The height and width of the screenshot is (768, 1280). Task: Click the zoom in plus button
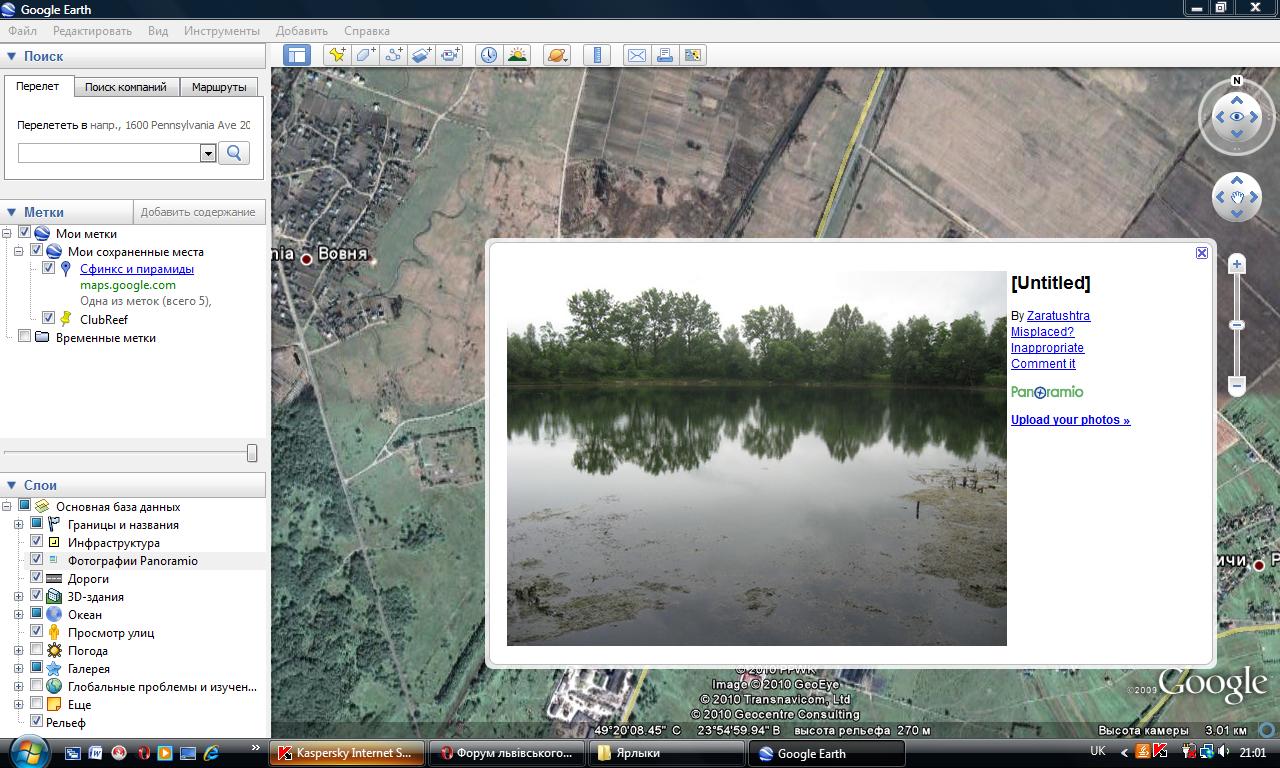tap(1237, 264)
